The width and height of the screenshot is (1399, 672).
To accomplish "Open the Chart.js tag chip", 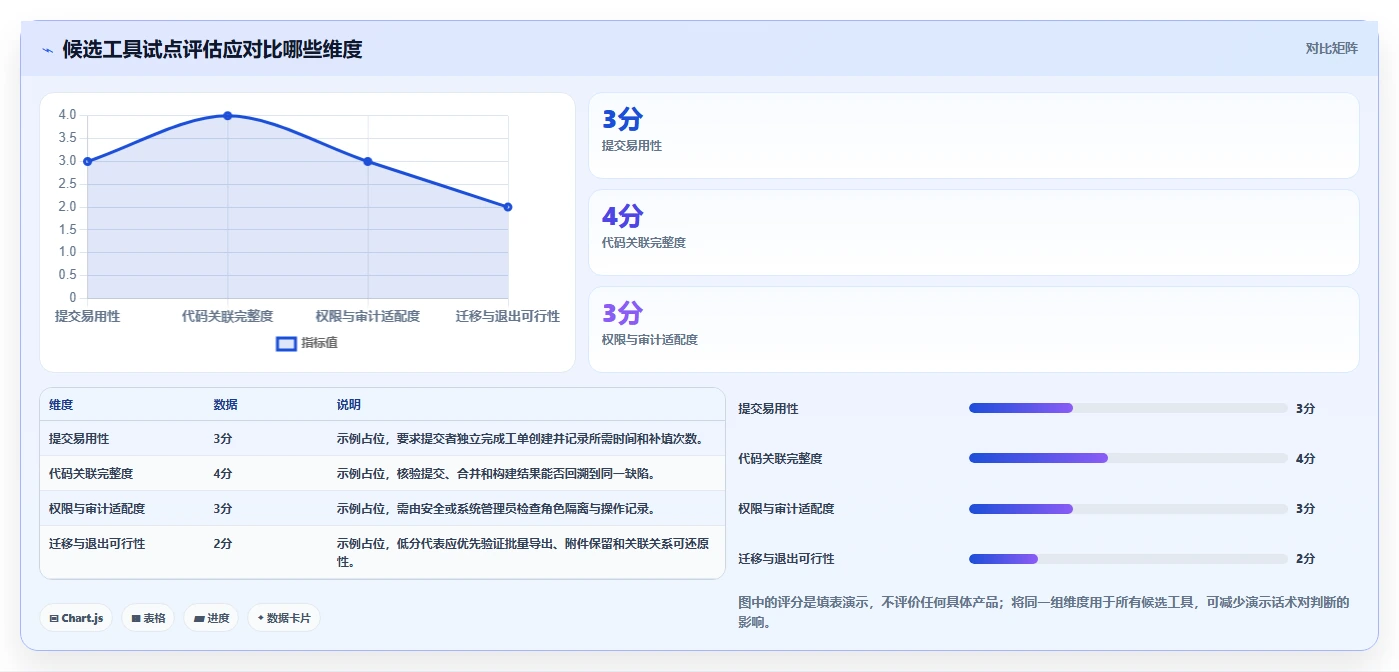I will [x=77, y=618].
